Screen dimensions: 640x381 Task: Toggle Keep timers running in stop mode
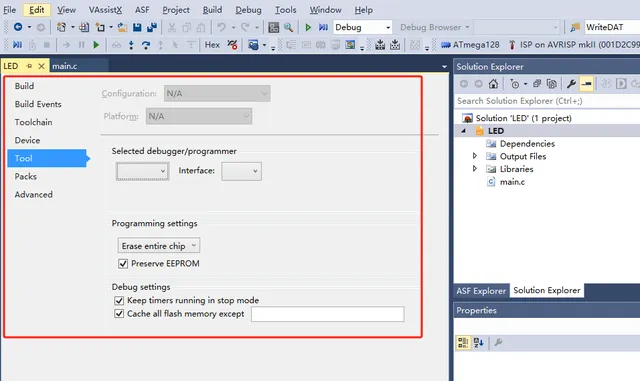click(119, 301)
